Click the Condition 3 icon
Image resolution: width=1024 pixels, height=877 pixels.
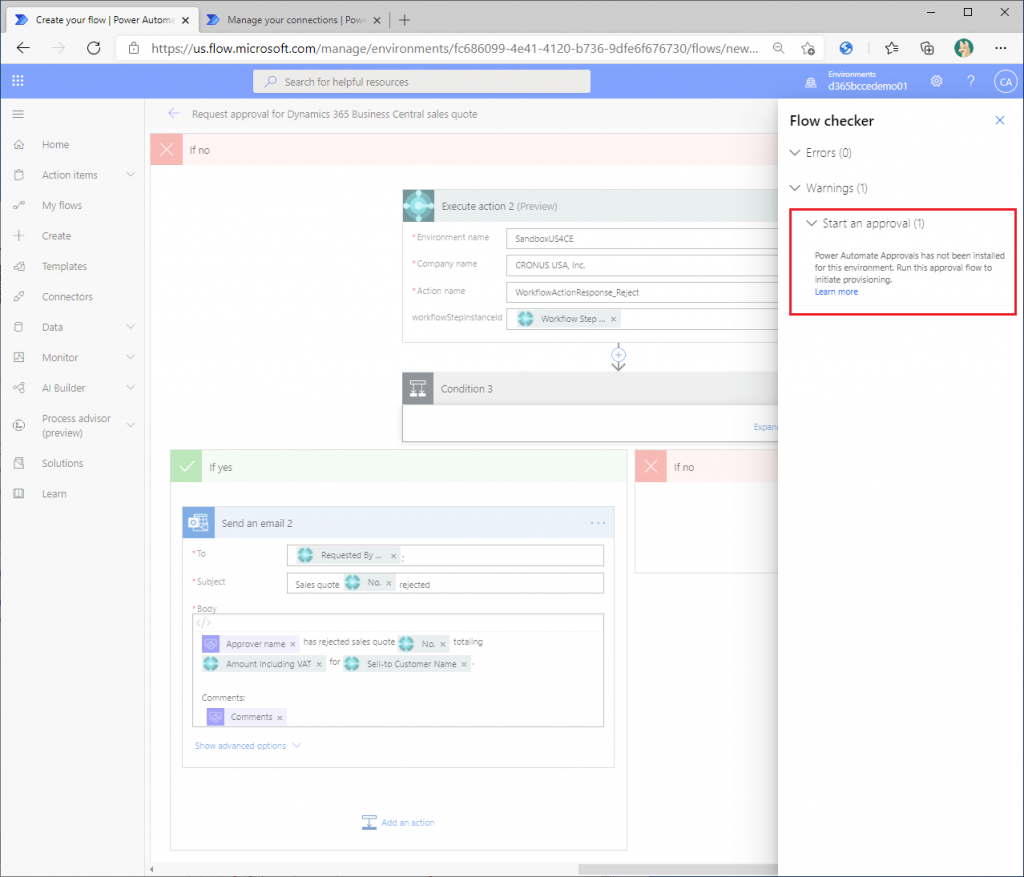click(418, 389)
